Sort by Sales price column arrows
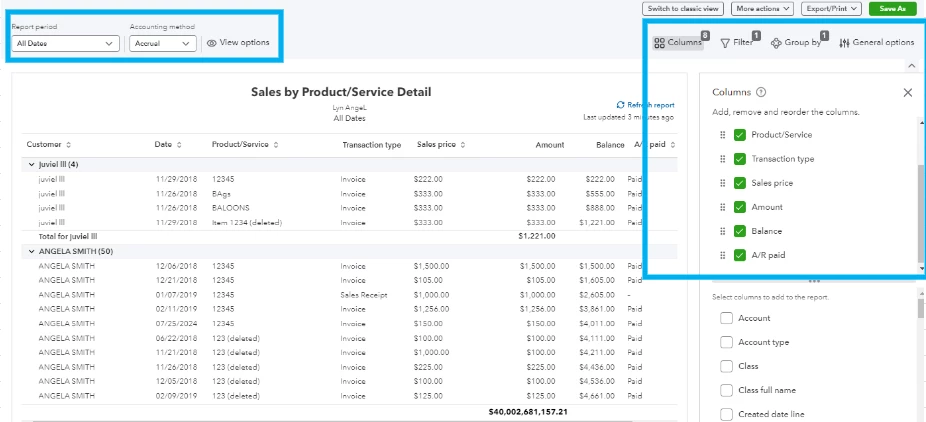Viewport: 926px width, 422px height. coord(463,145)
